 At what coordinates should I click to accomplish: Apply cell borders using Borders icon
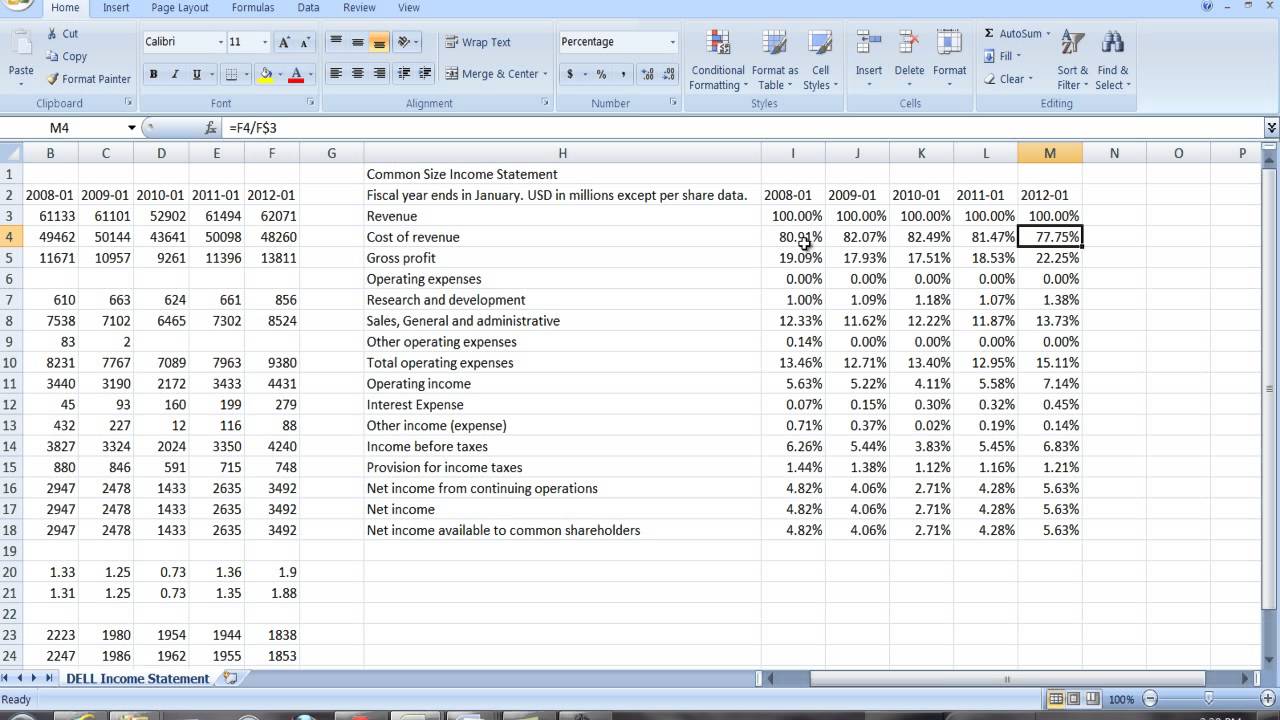[x=231, y=74]
